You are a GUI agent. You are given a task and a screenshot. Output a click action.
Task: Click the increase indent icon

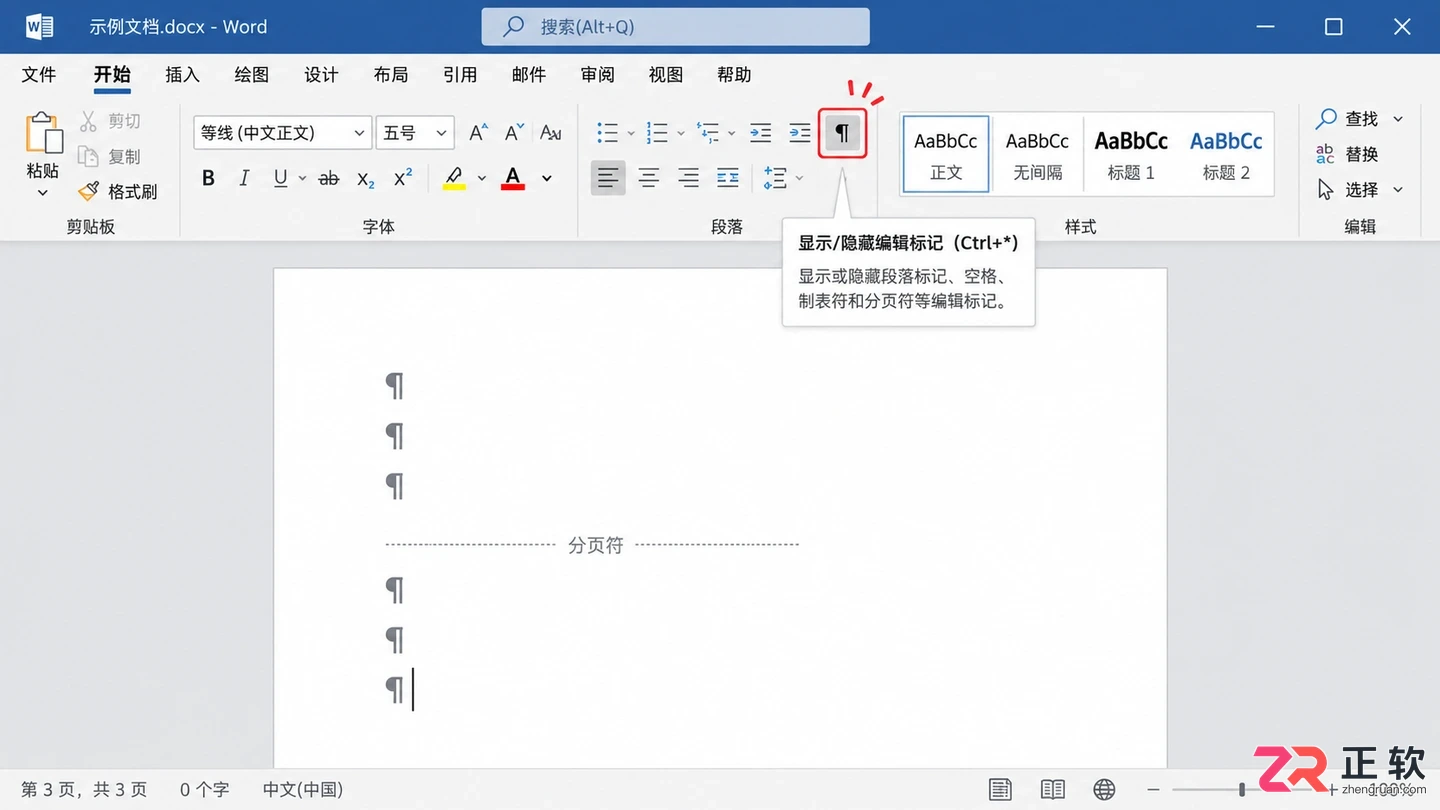point(800,132)
